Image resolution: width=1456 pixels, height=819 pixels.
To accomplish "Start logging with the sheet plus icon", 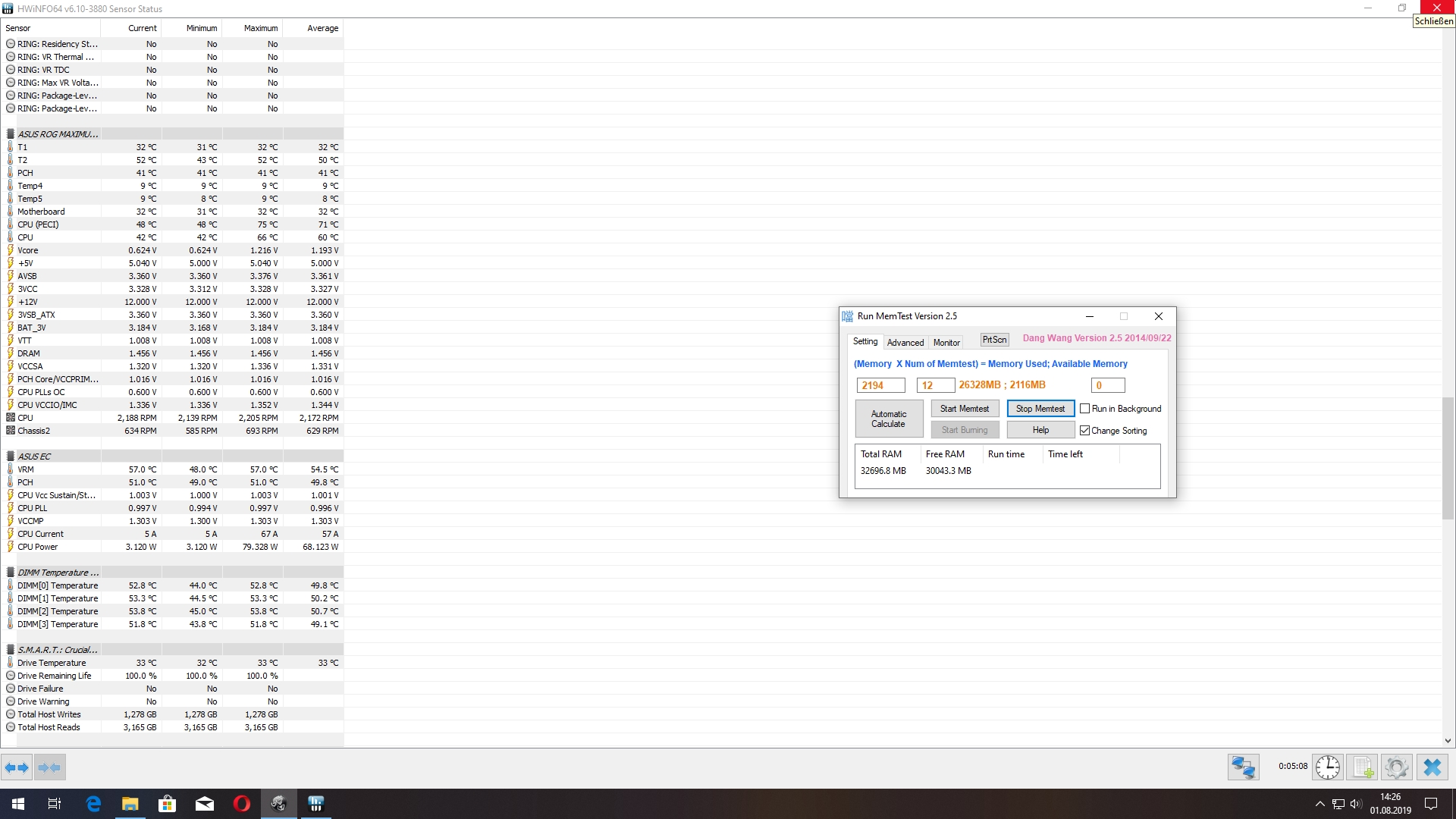I will [x=1362, y=767].
